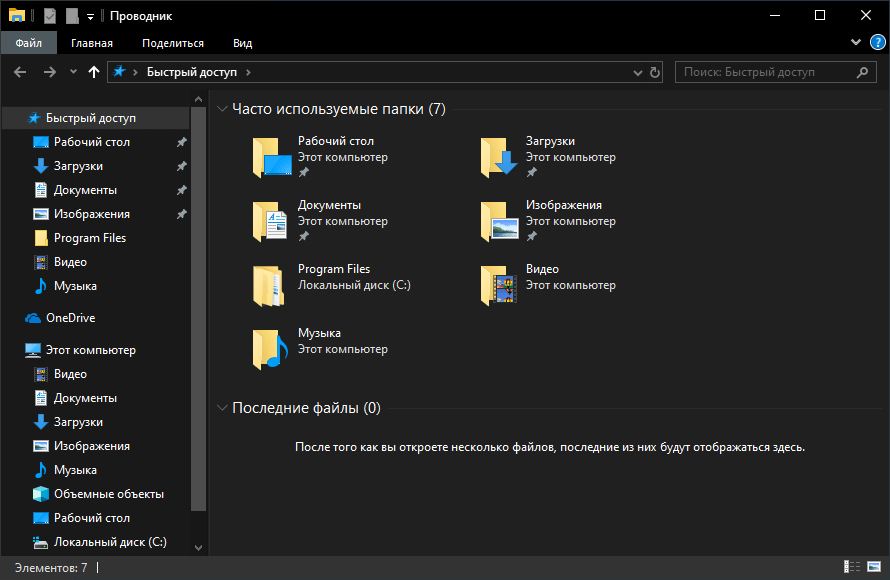Image resolution: width=890 pixels, height=580 pixels.
Task: Open OneDrive in the navigation pane
Action: [70, 318]
